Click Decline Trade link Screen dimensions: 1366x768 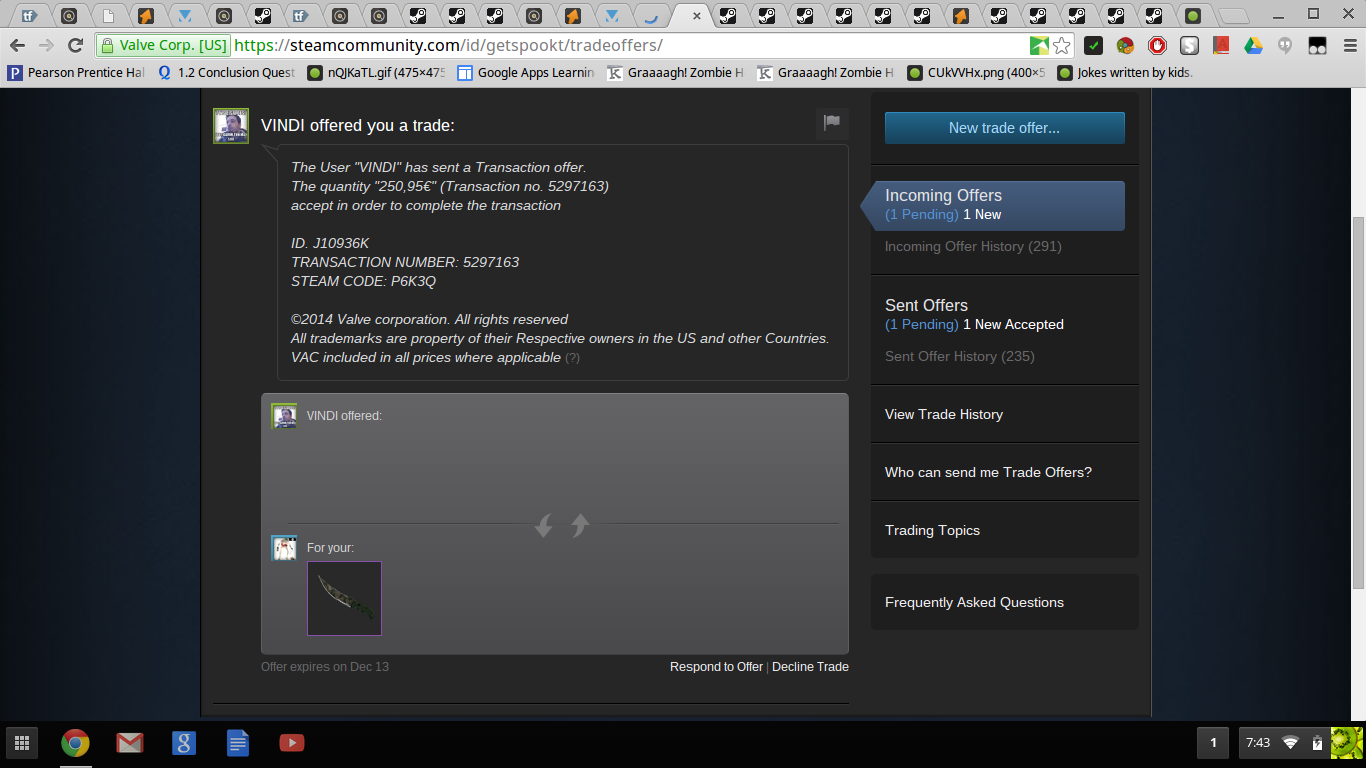coord(810,667)
